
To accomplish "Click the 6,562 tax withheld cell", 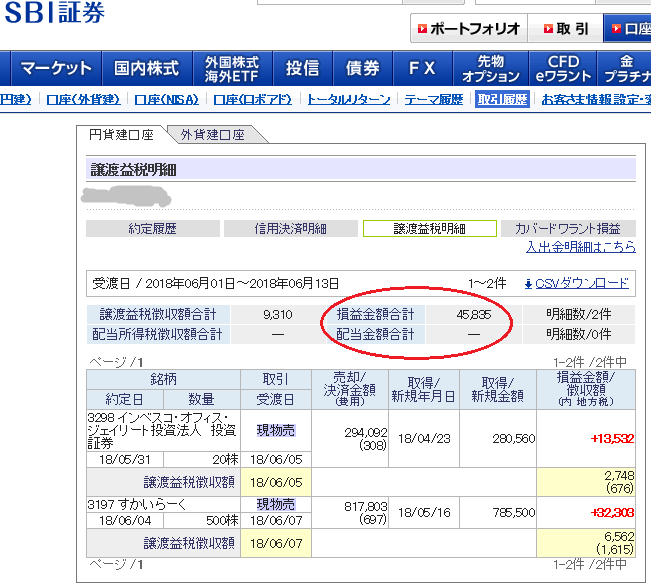I will [586, 543].
